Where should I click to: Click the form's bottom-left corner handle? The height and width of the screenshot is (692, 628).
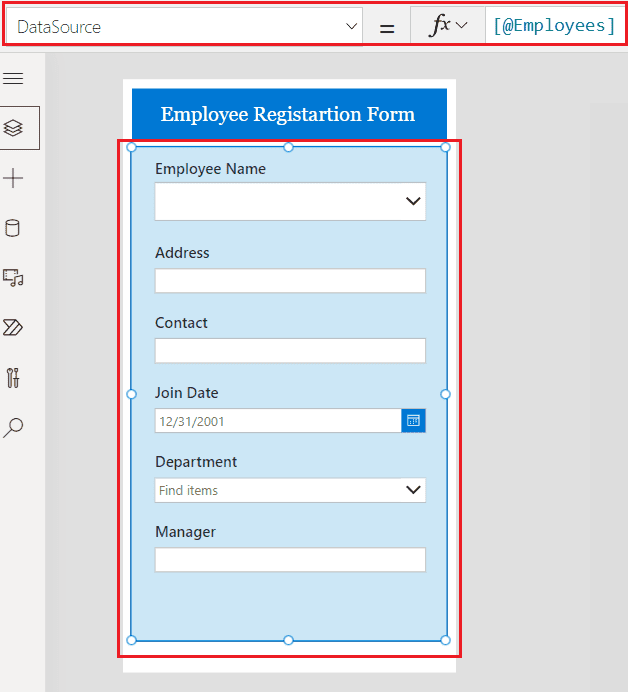(x=131, y=640)
